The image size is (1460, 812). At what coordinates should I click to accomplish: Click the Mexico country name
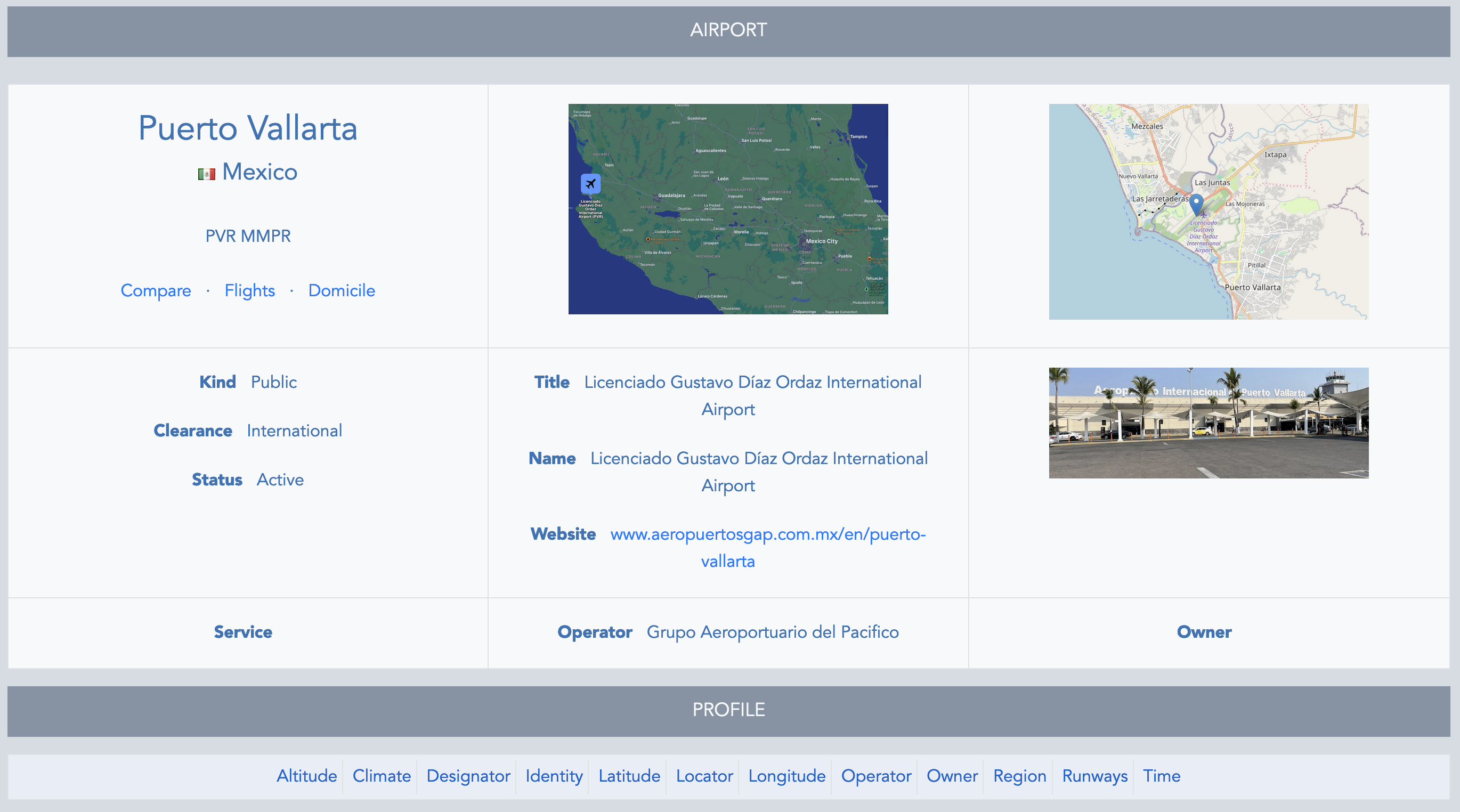[x=259, y=172]
